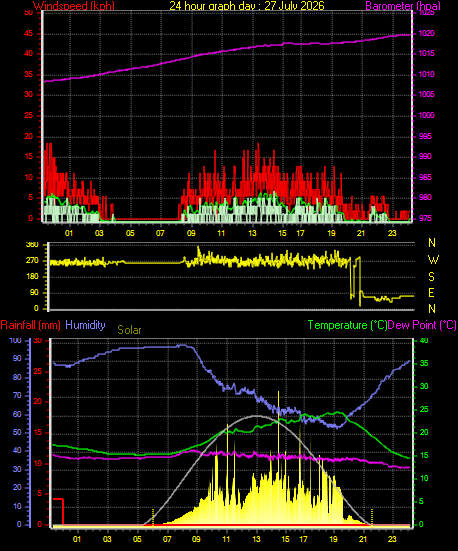Image resolution: width=458 pixels, height=551 pixels.
Task: Click the 25 label on windspeed axis
Action: coord(28,116)
